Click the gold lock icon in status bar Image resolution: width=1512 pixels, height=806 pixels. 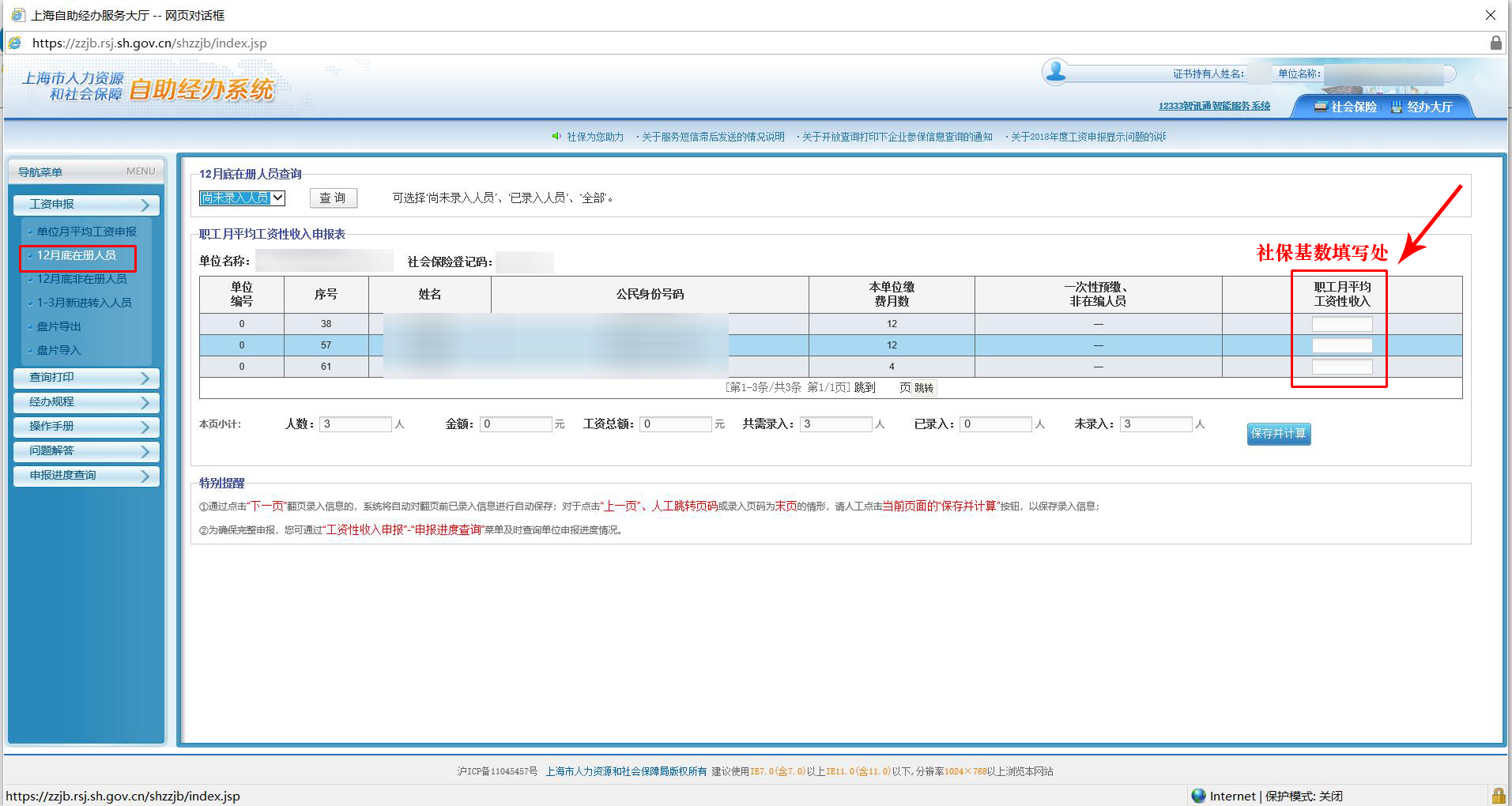pos(1498,795)
